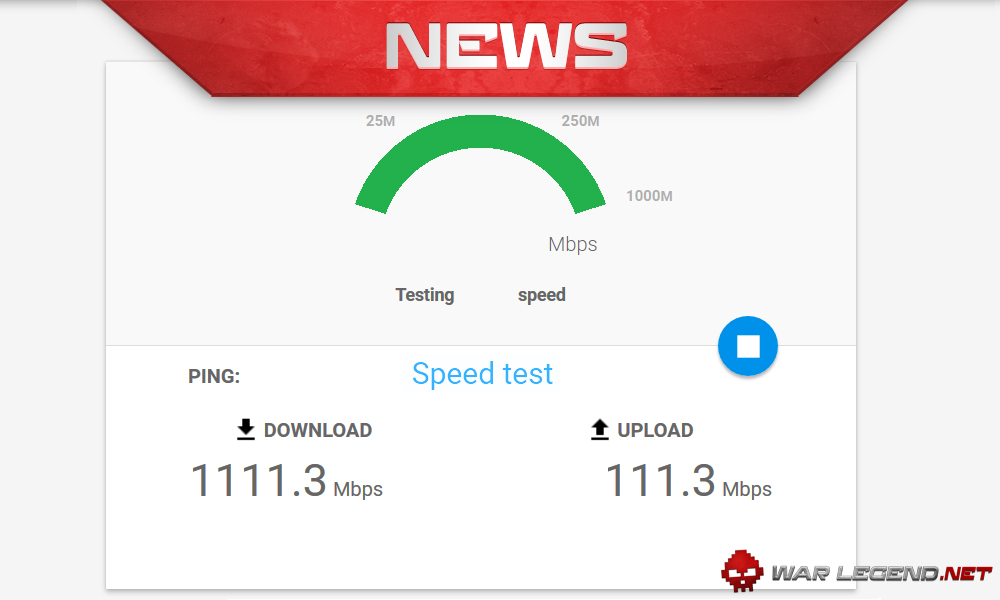1000x600 pixels.
Task: Click the speed status word
Action: coord(541,295)
